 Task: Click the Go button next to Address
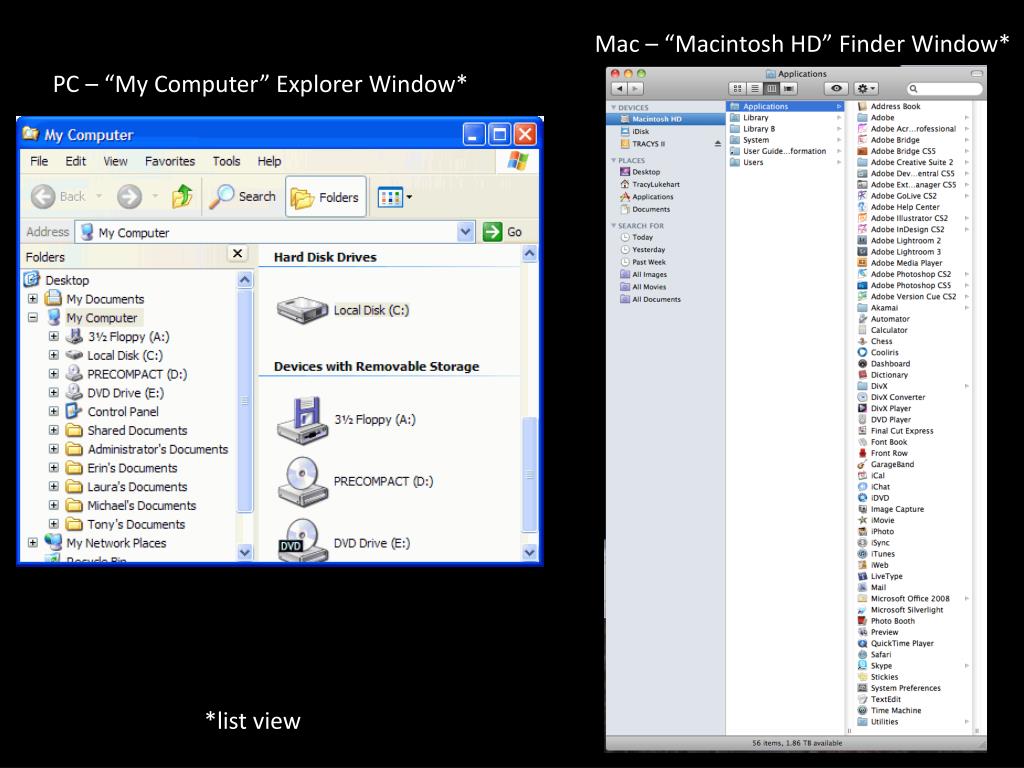click(502, 232)
